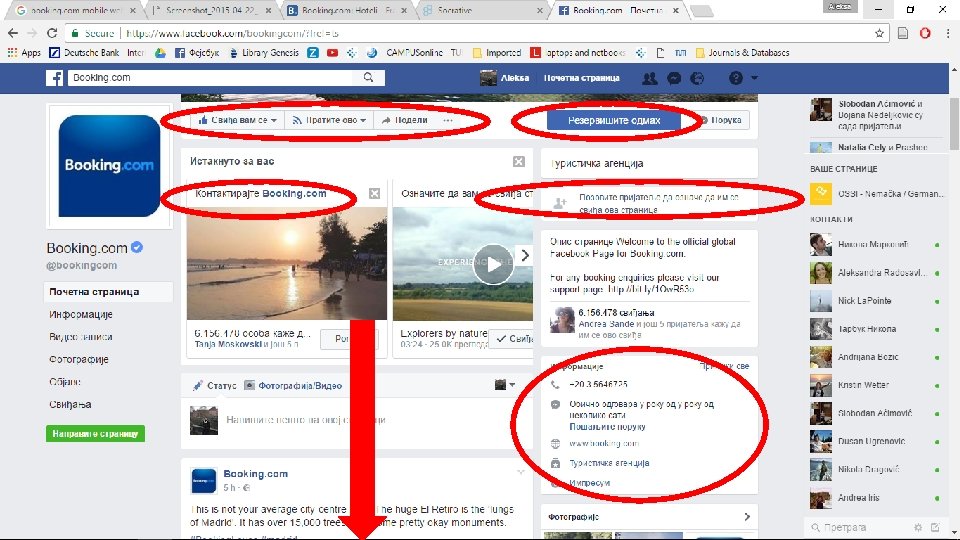The image size is (960, 540).
Task: Switch to the Socrative browser tab
Action: point(484,10)
